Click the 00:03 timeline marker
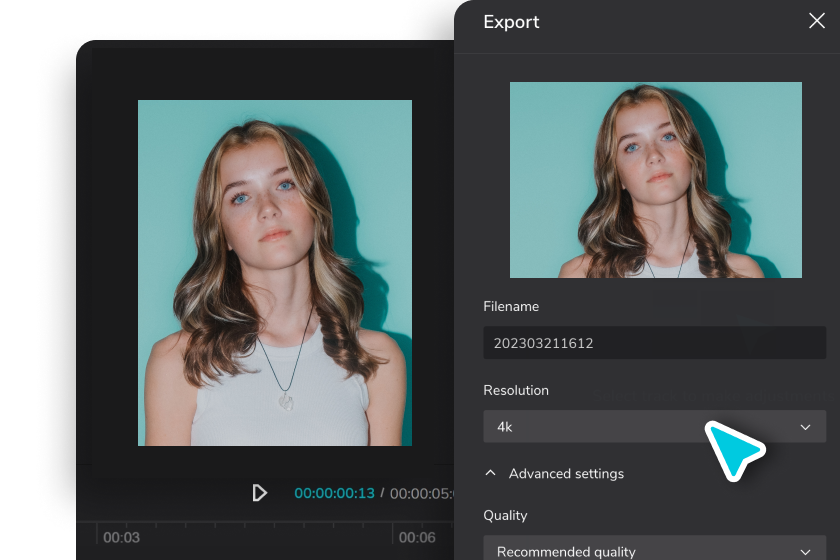 click(121, 537)
